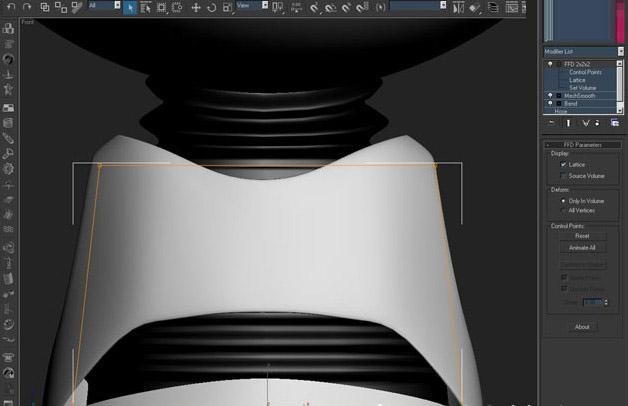Screen dimensions: 628x406
Task: Click the Offset spinner arrows
Action: click(606, 302)
